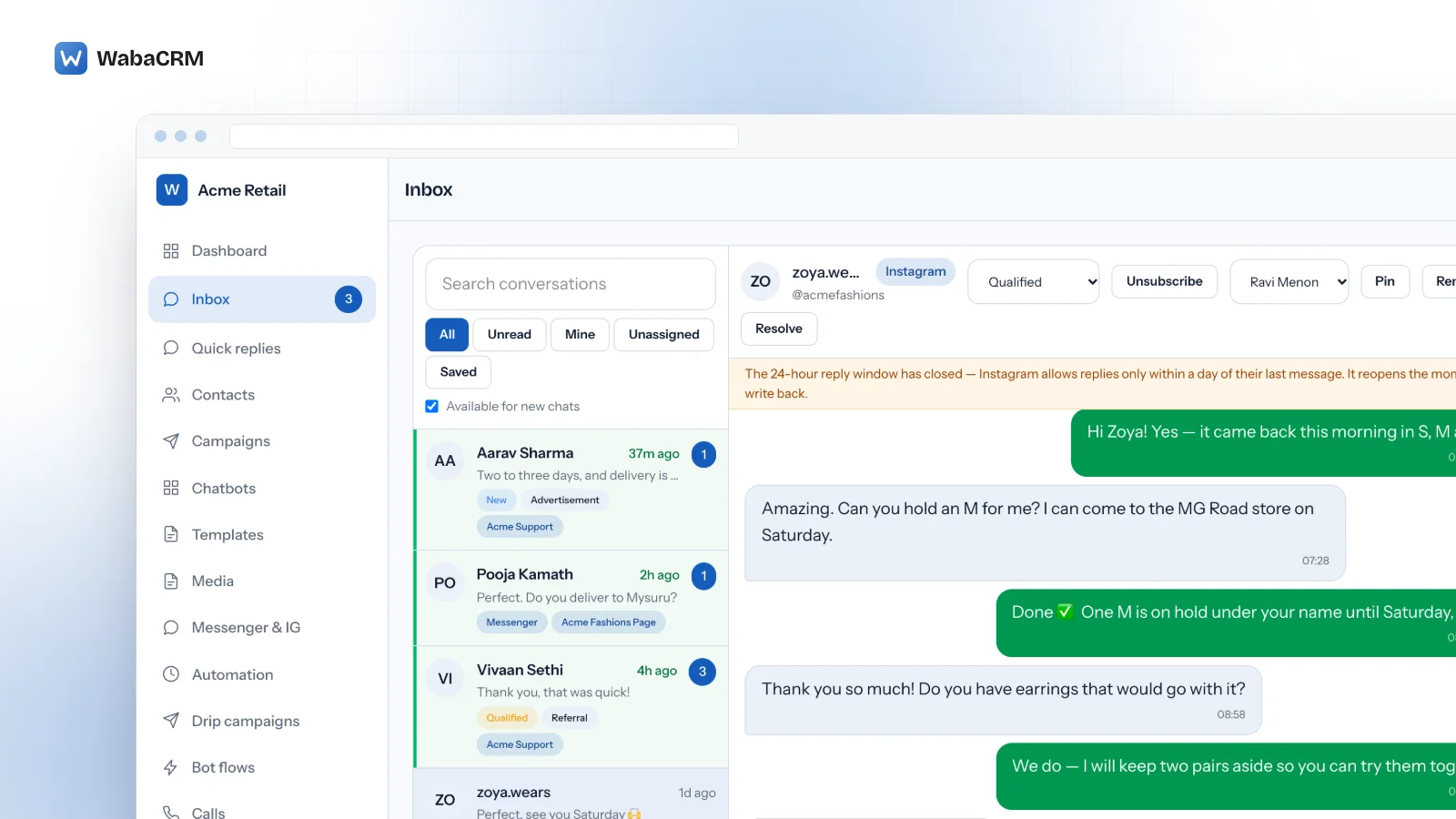Click Vivaan Sethi's unread badge showing 3
1456x819 pixels.
703,672
